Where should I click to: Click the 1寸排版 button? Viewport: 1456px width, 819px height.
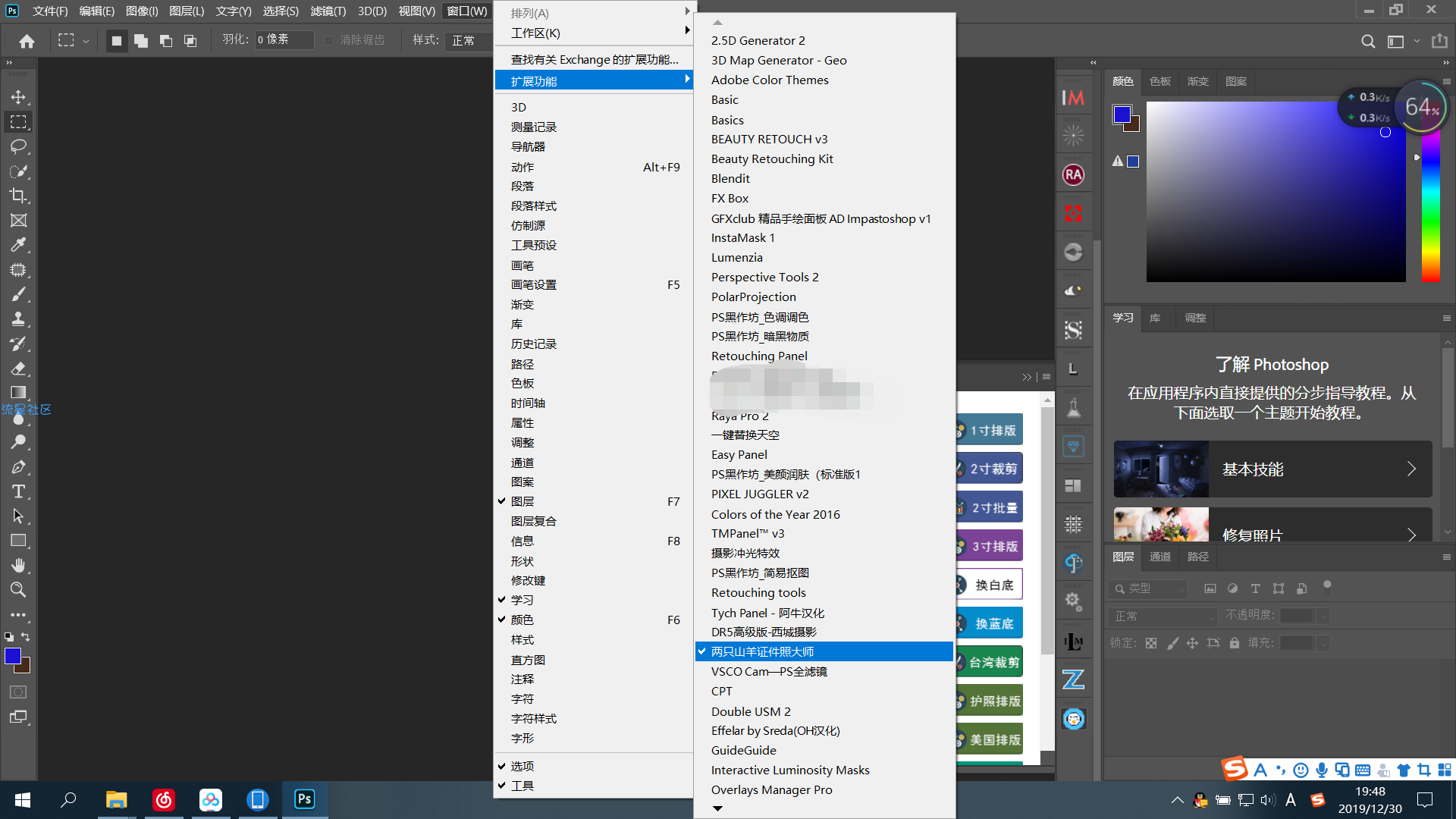click(x=990, y=430)
